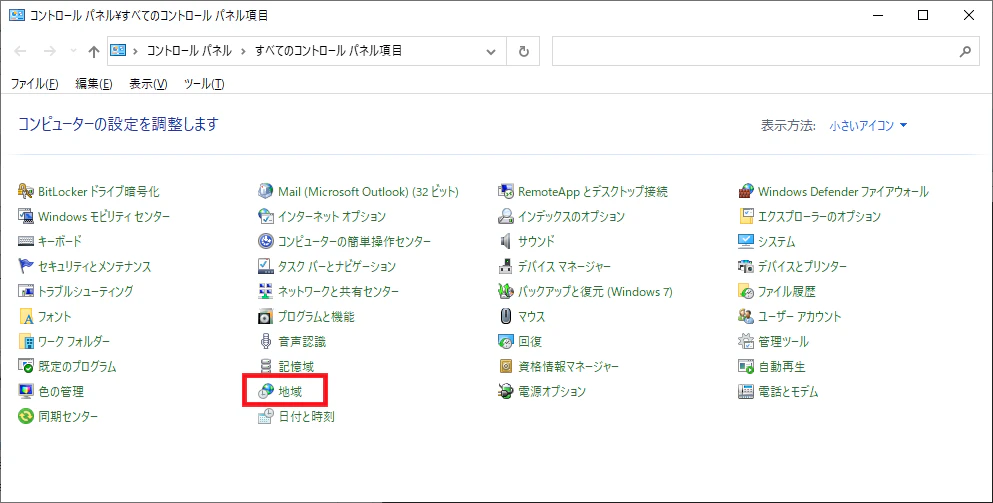The height and width of the screenshot is (503, 993).
Task: Open the ネットワークと共有センター icon
Action: pos(266,291)
